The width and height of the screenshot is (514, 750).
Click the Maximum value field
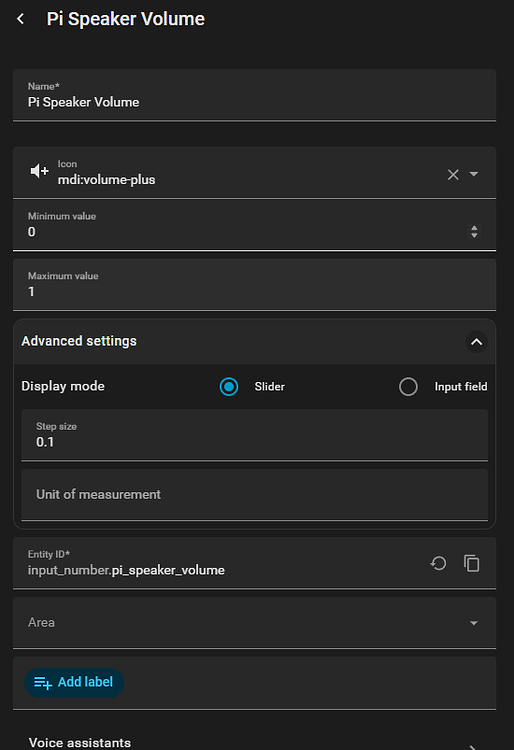254,285
